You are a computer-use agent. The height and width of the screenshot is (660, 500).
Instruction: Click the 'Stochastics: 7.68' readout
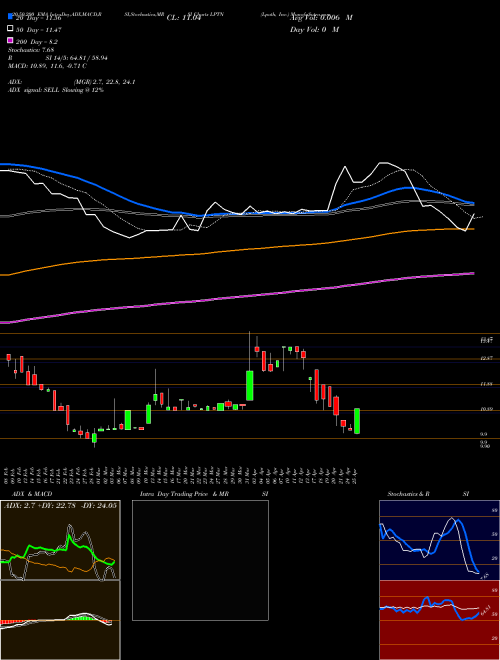[x=31, y=50]
